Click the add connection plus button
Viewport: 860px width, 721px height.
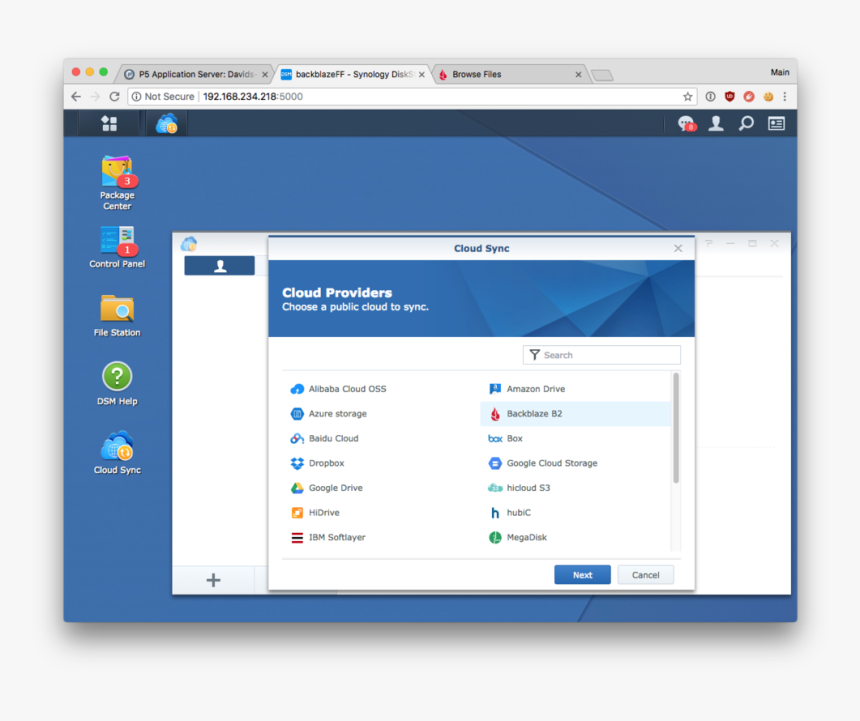pos(213,580)
